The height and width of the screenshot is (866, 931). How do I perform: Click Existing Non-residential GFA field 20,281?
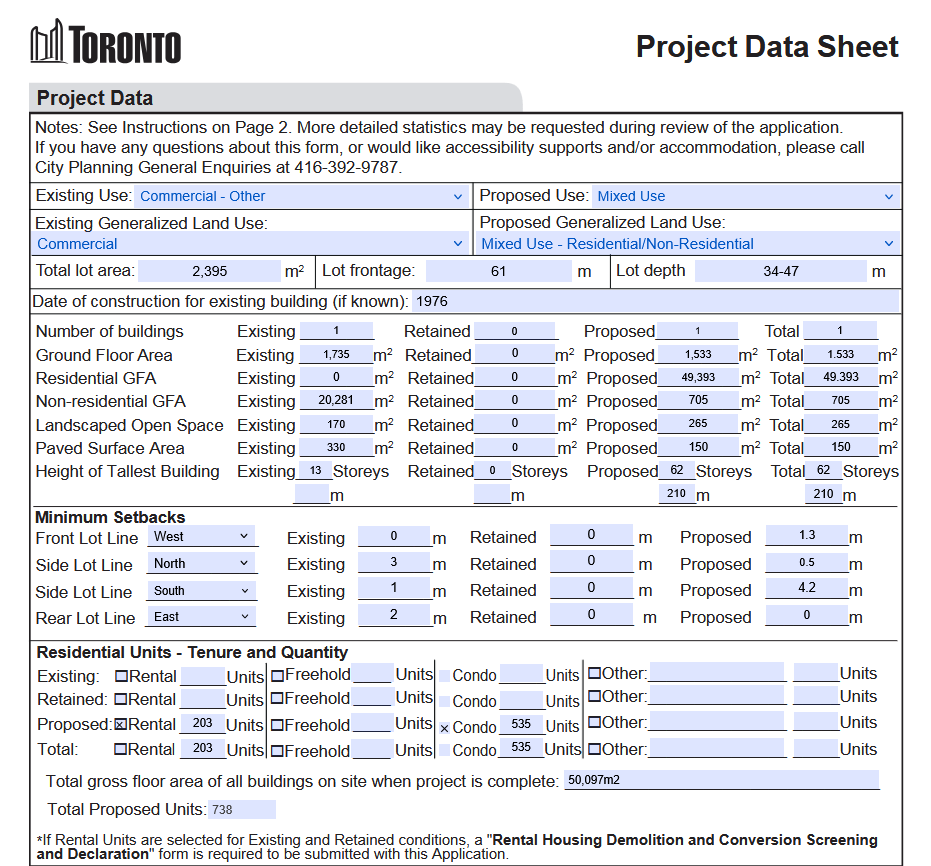point(336,400)
